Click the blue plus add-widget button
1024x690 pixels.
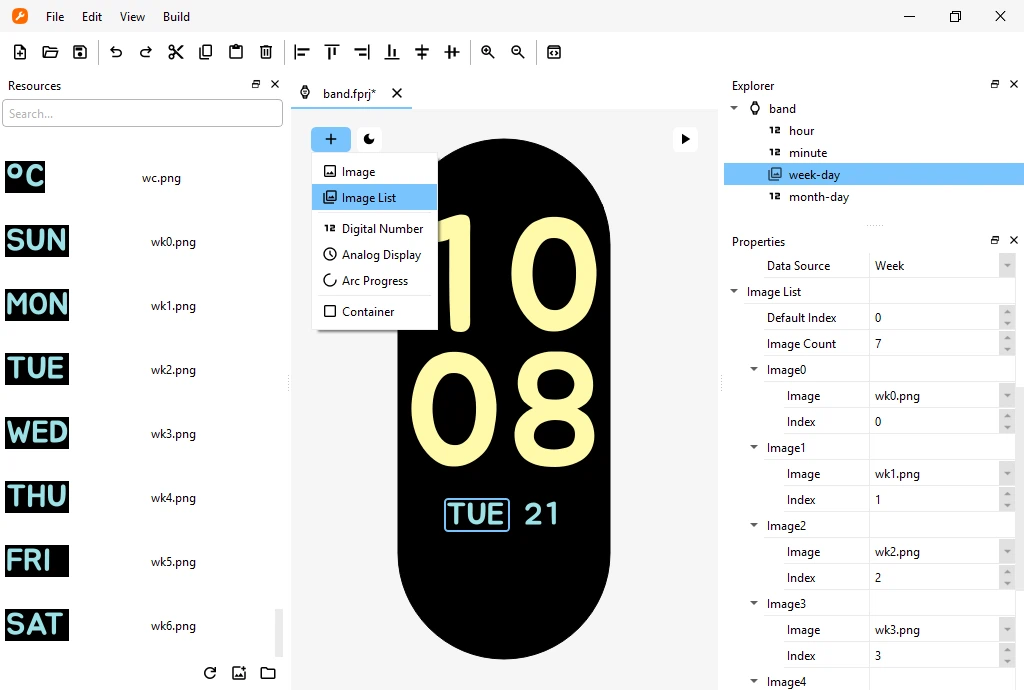click(x=331, y=139)
